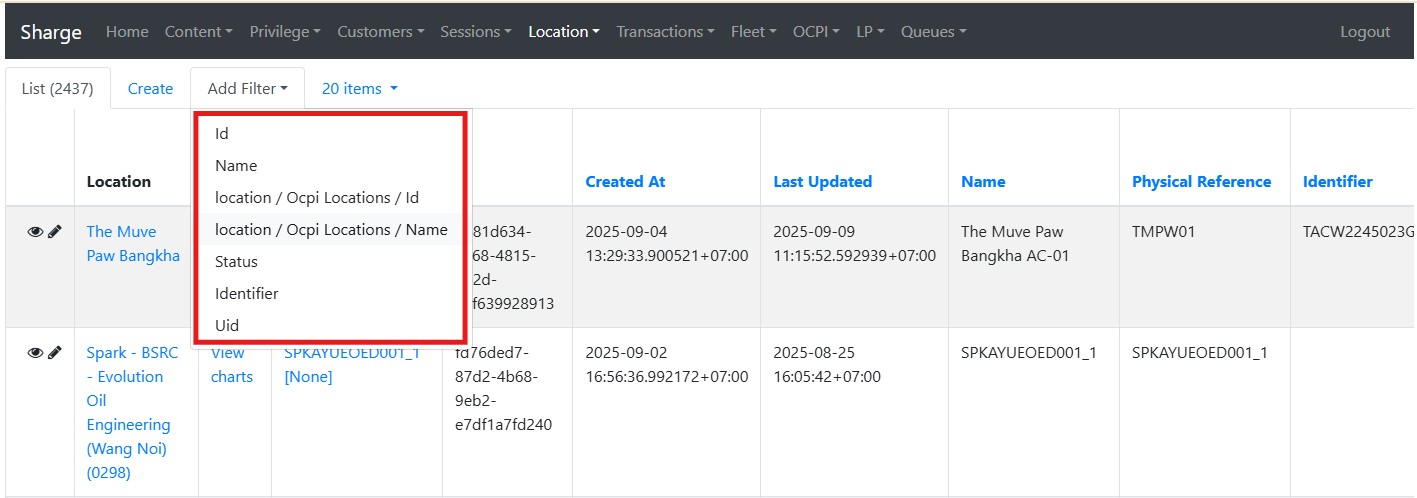Image resolution: width=1417 pixels, height=498 pixels.
Task: Click the pencil edit icon for The Muve Paw Bangkha
Action: click(55, 232)
